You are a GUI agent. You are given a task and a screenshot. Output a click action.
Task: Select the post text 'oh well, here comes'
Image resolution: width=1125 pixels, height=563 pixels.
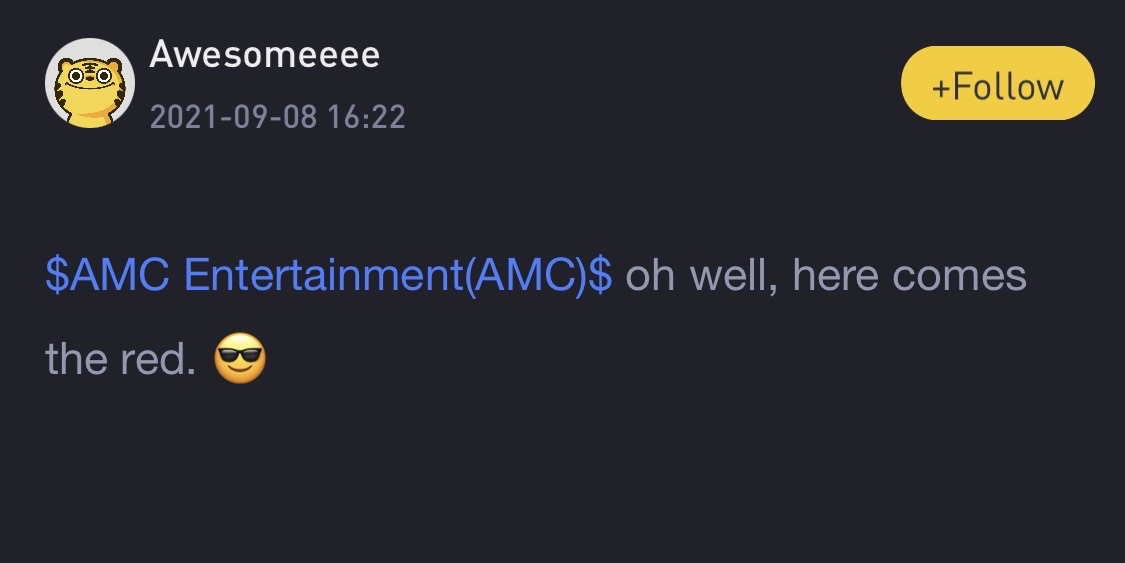click(826, 275)
